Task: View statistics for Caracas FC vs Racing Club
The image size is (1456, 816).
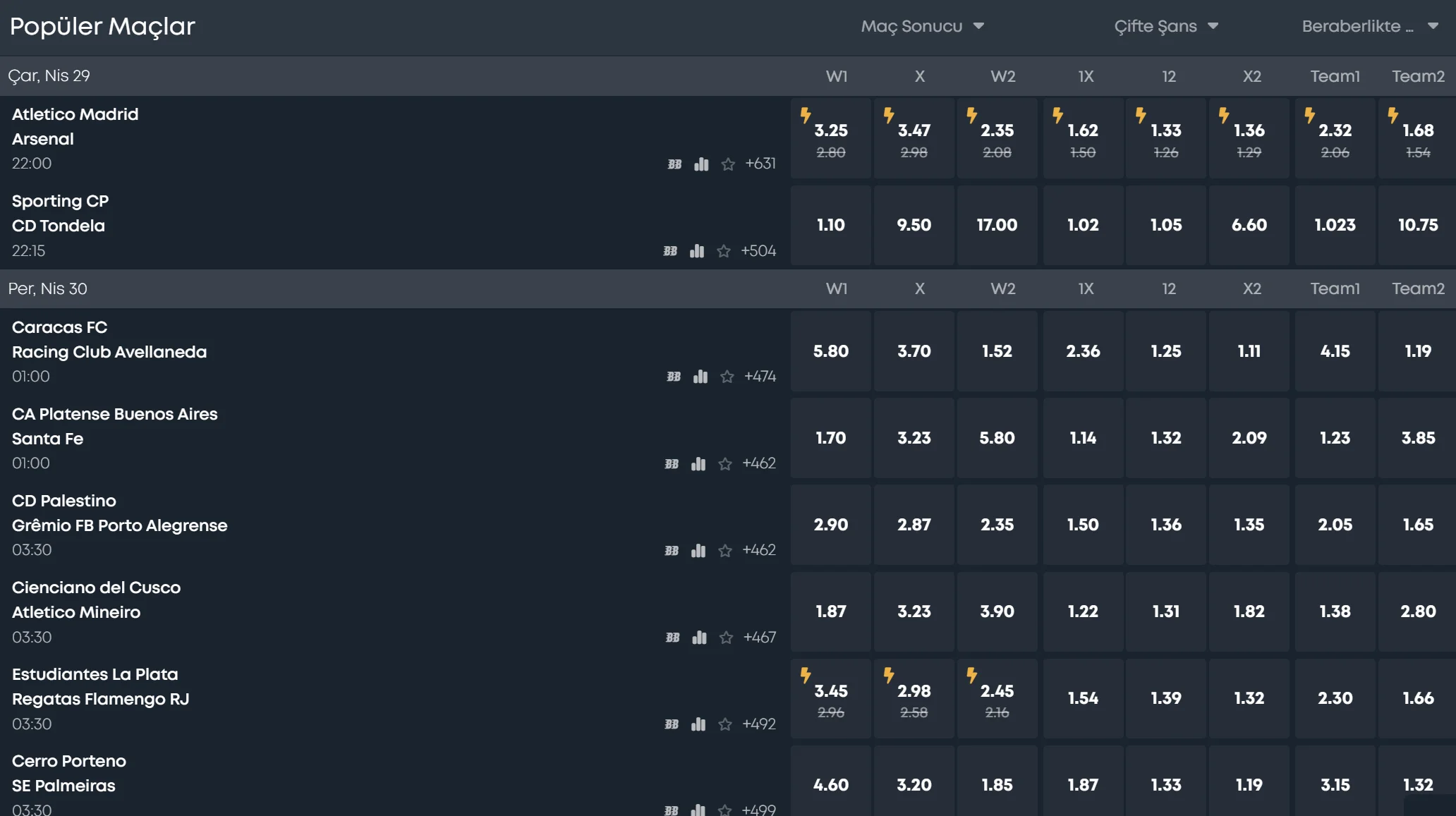Action: [x=700, y=377]
